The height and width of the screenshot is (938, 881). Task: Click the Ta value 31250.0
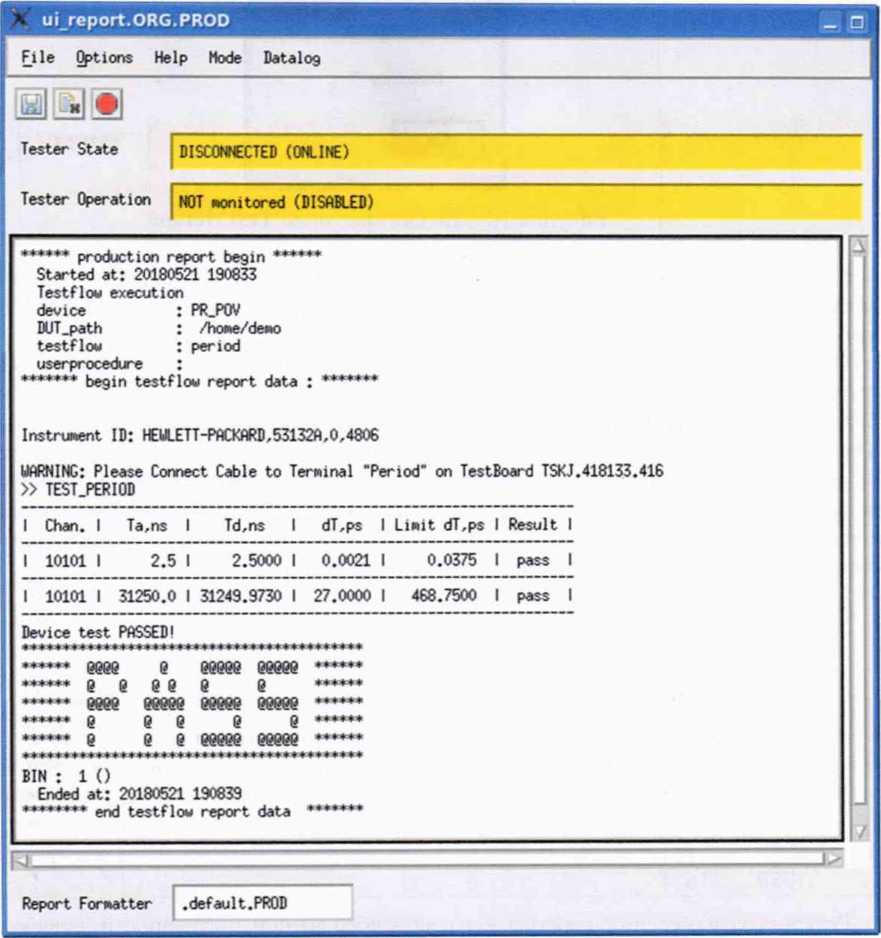pyautogui.click(x=147, y=596)
